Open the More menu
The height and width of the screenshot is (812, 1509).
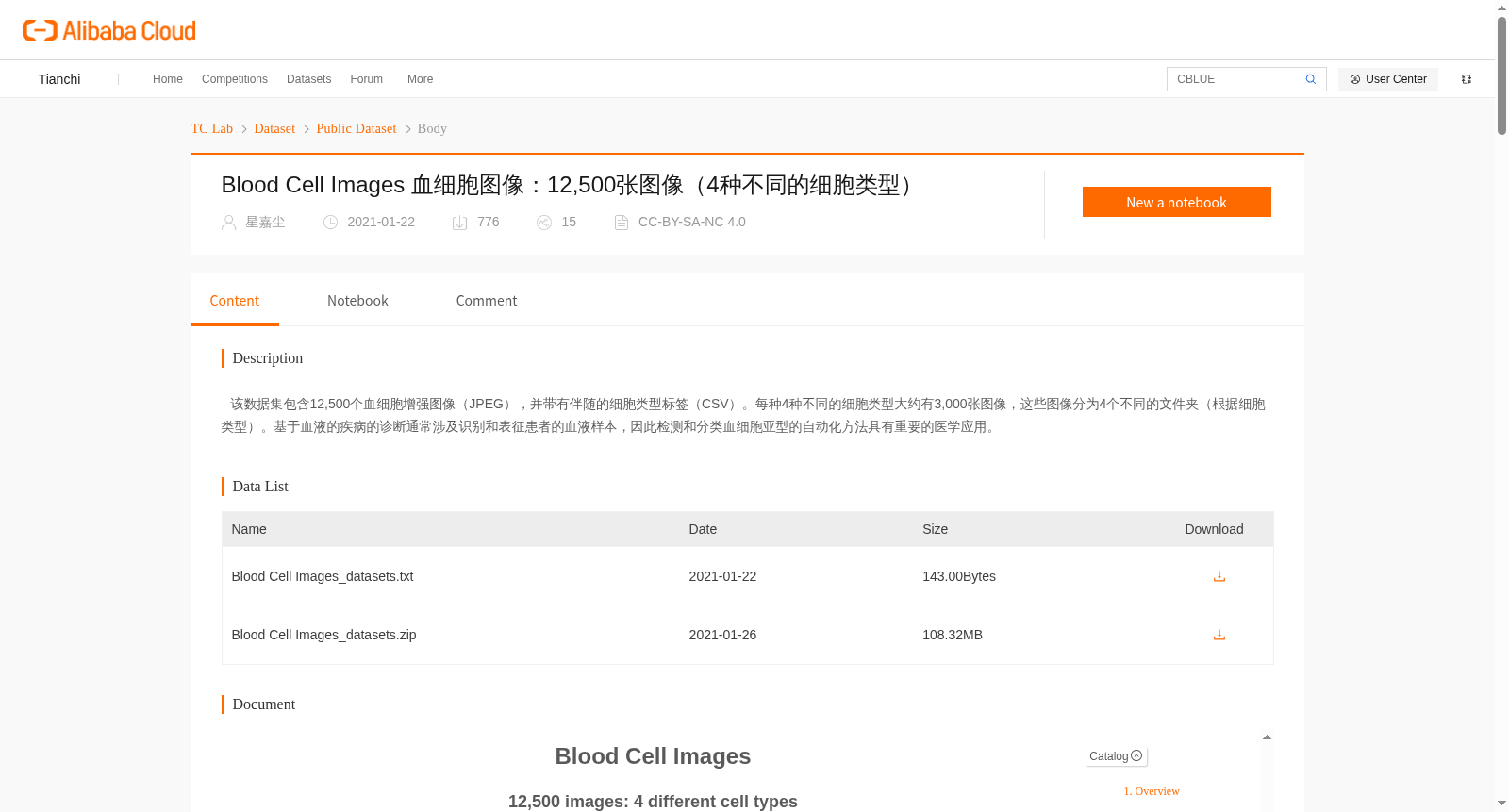(x=420, y=79)
